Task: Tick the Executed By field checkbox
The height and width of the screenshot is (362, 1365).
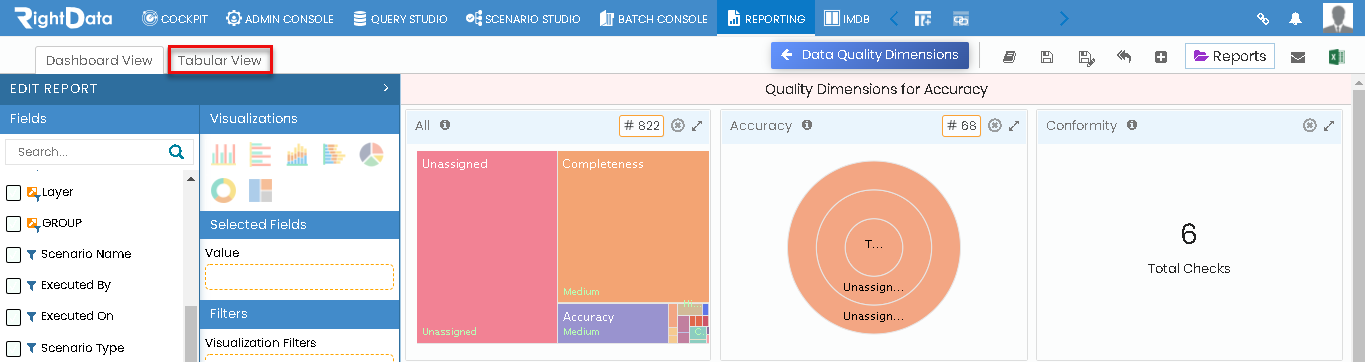Action: [14, 286]
